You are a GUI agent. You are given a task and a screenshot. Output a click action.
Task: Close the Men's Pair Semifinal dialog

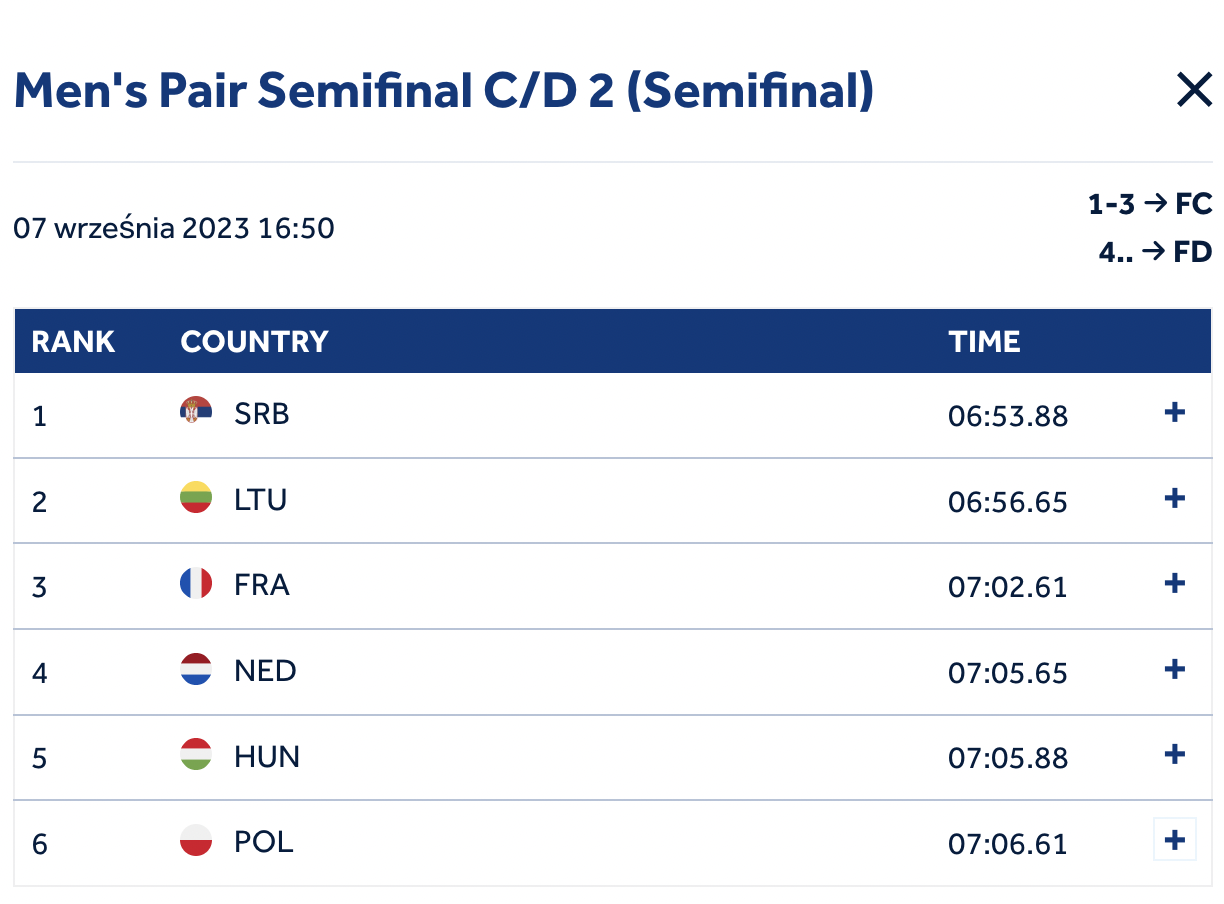coord(1194,91)
